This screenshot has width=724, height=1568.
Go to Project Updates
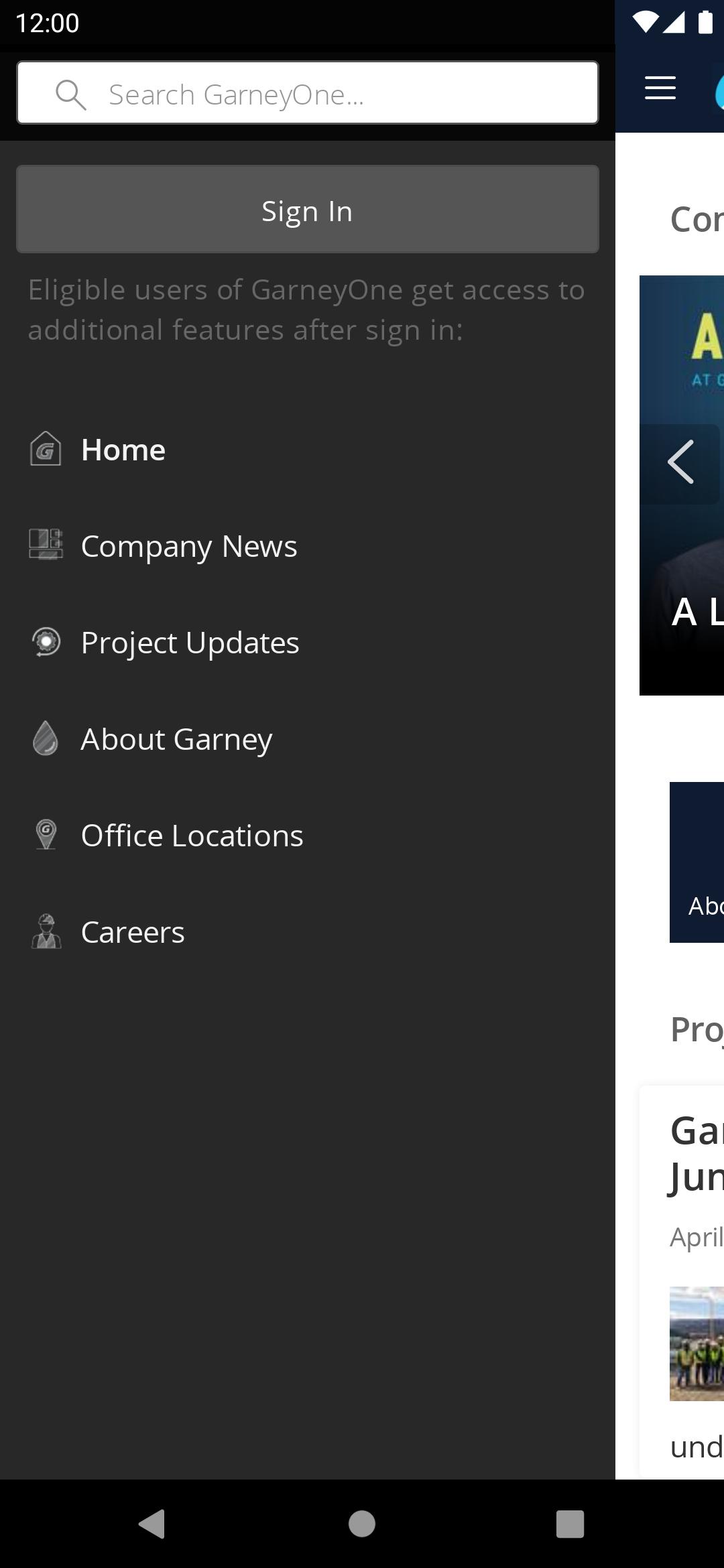(308, 643)
